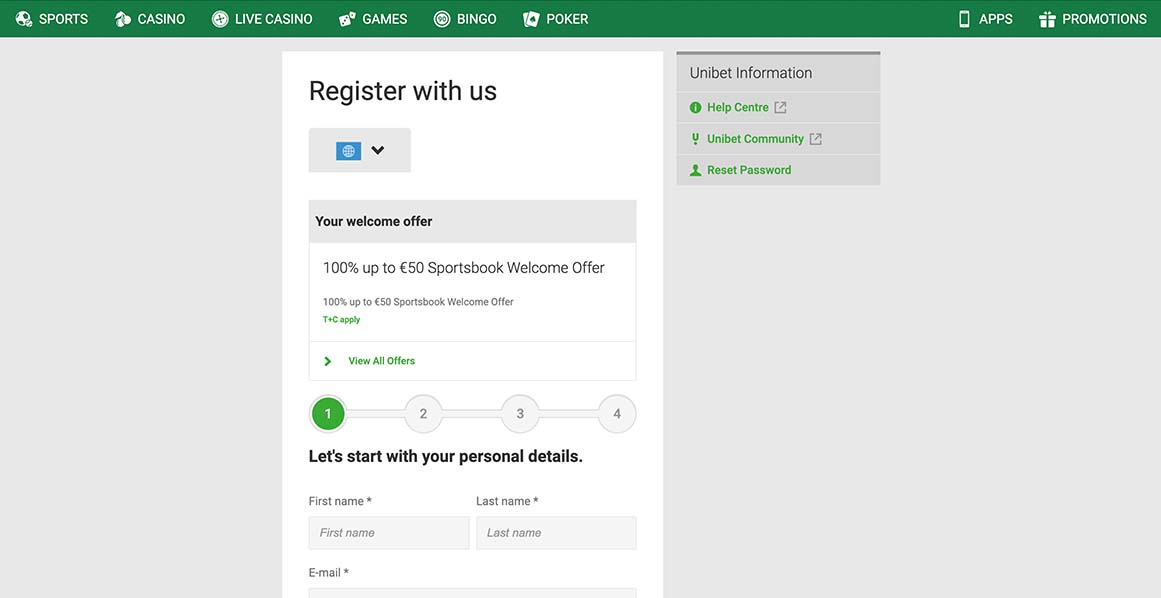1161x598 pixels.
Task: Click the Live Casino roulette icon
Action: (220, 19)
